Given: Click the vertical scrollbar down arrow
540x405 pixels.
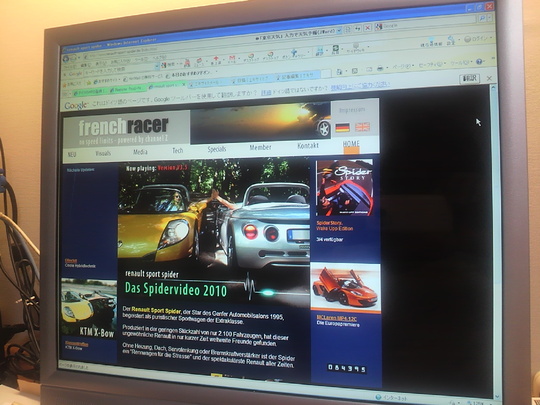Looking at the screenshot, I should coord(497,397).
